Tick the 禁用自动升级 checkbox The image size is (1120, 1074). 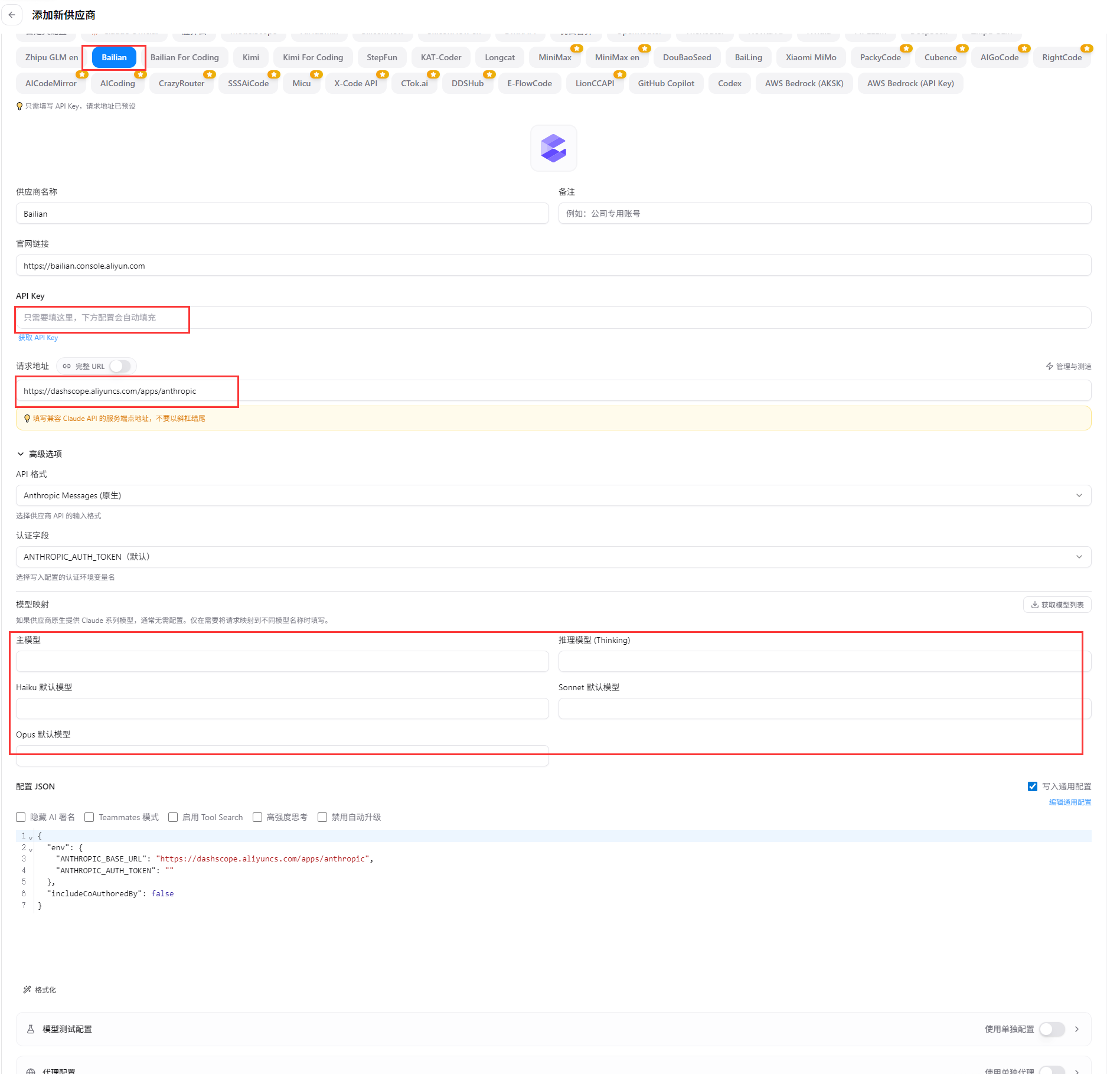322,817
